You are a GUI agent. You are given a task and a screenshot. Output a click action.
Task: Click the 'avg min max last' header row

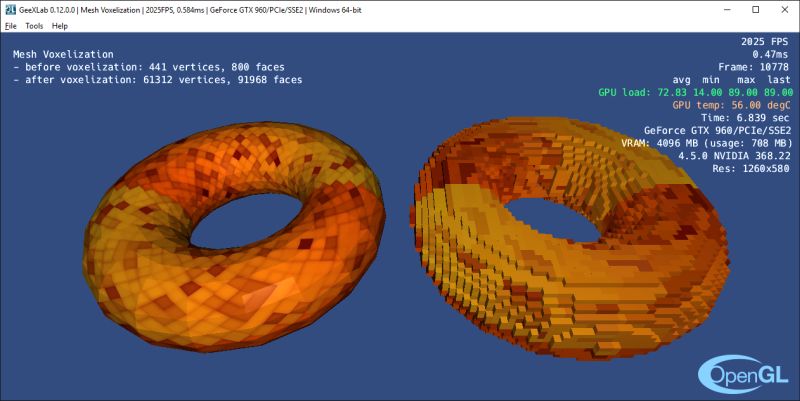[x=732, y=80]
